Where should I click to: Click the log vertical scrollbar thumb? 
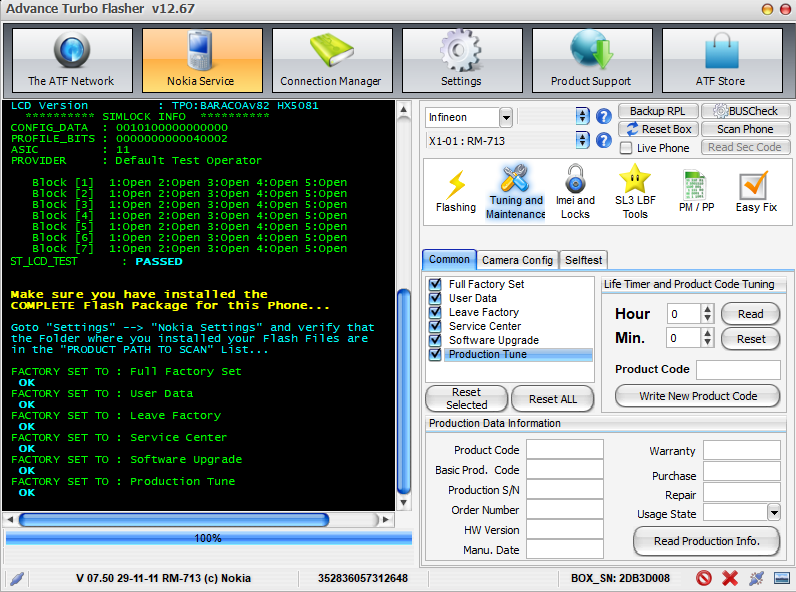coord(404,391)
